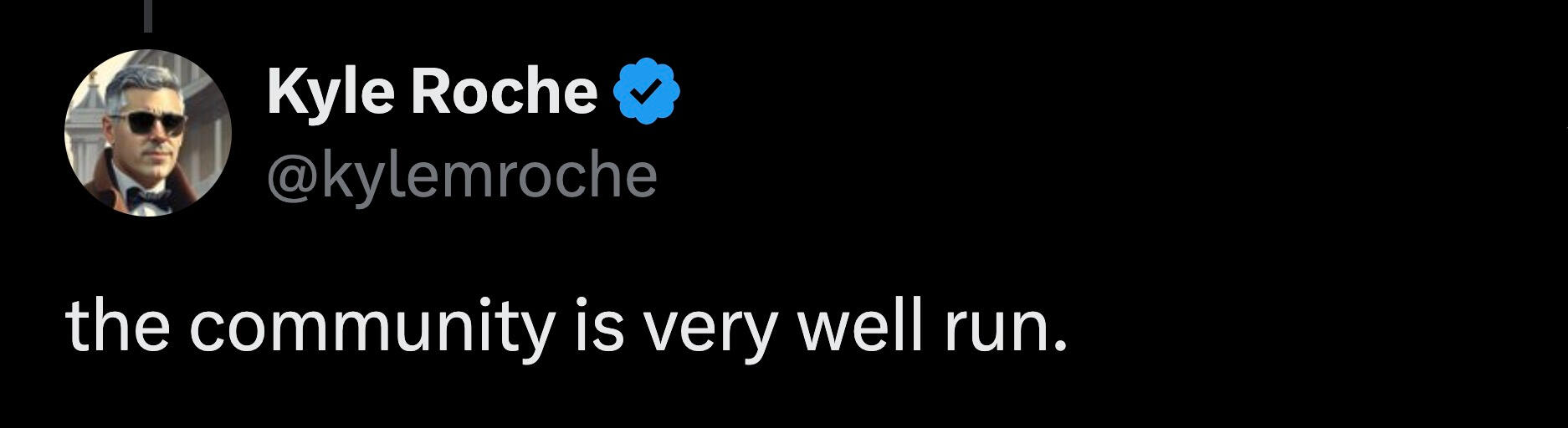Click the blue verified checkmark badge
The height and width of the screenshot is (428, 1568).
click(647, 91)
